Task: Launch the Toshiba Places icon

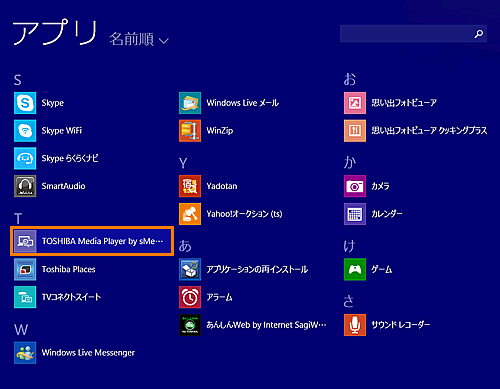Action: pos(25,269)
